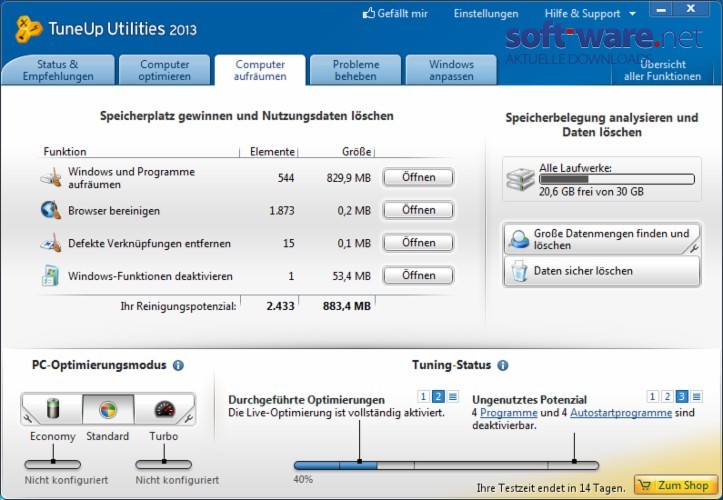Click the Economy Nicht konfiguriert slider

tap(53, 464)
